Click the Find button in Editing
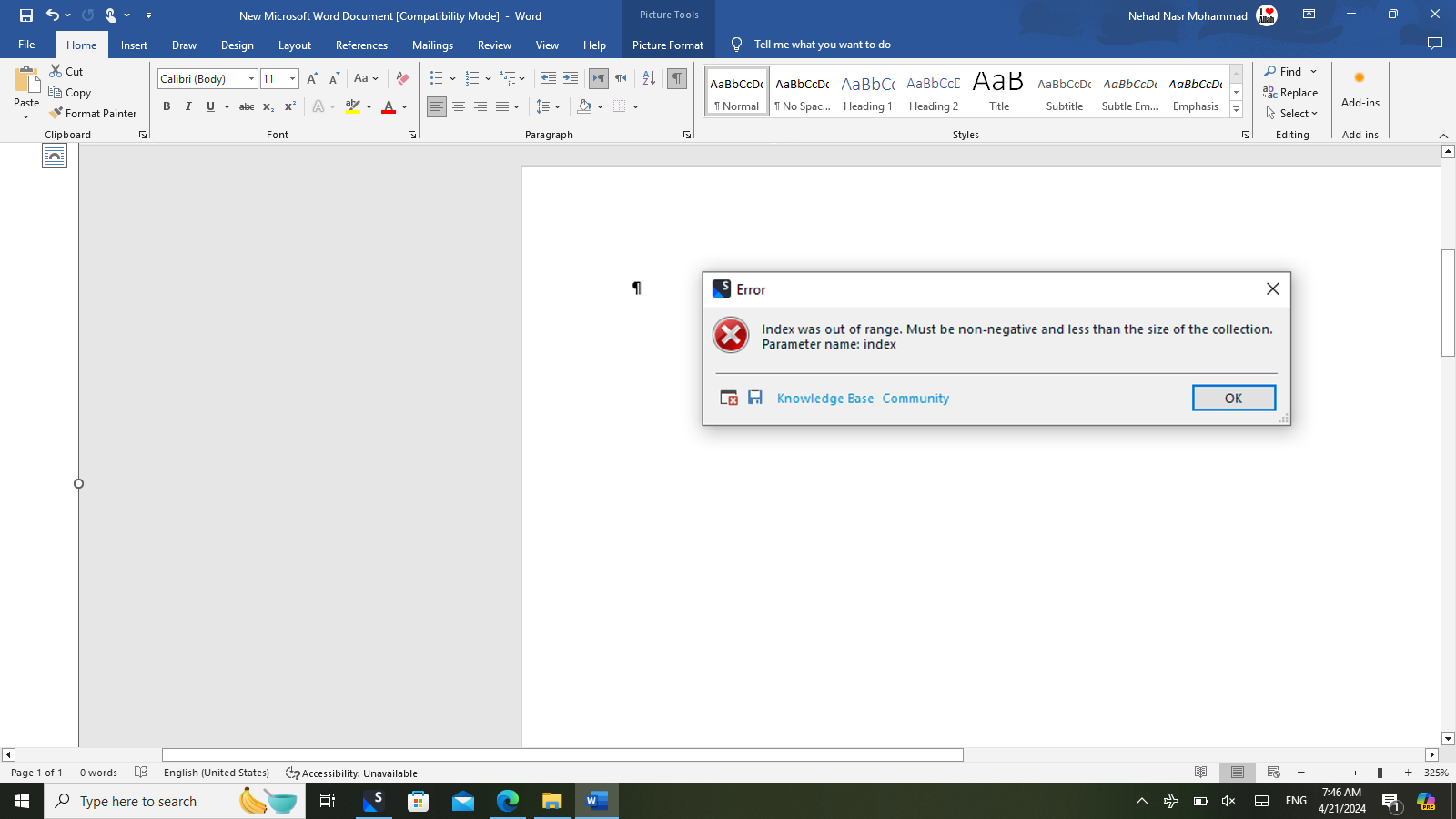 1283,71
